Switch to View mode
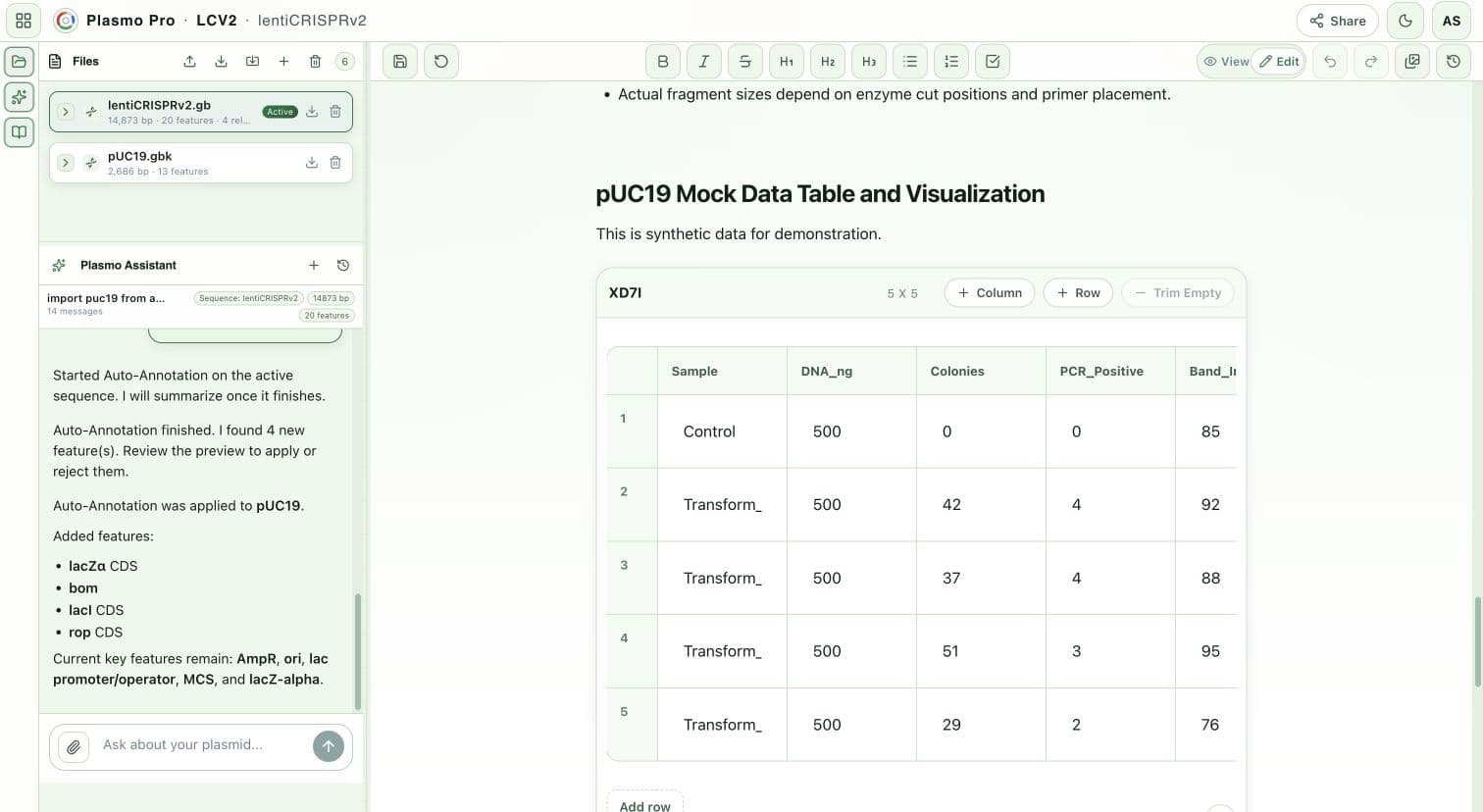This screenshot has height=812, width=1483. coord(1226,61)
